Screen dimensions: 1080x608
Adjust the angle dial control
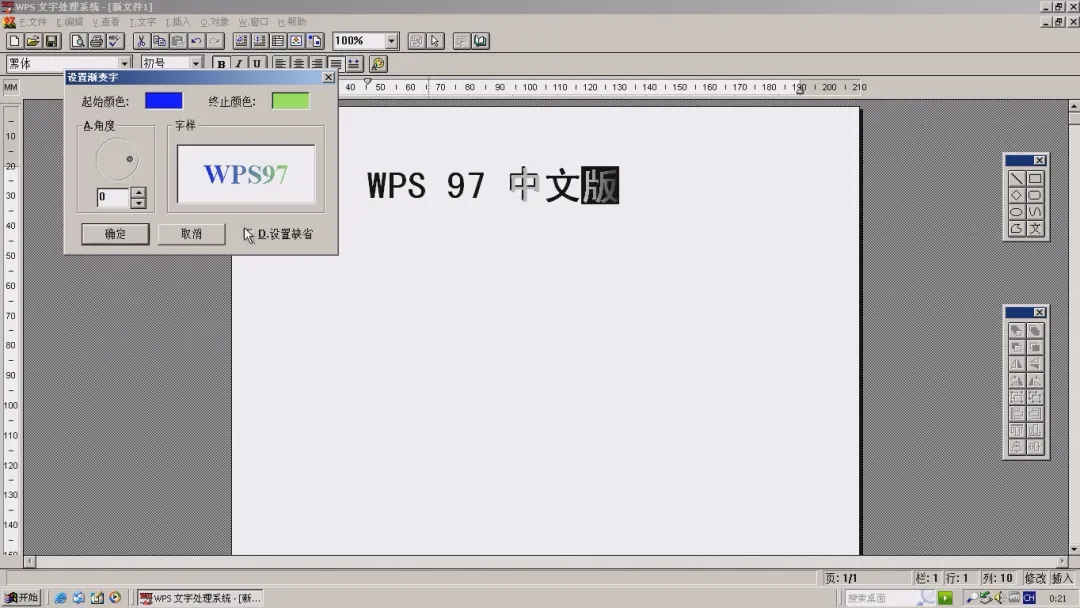click(116, 159)
